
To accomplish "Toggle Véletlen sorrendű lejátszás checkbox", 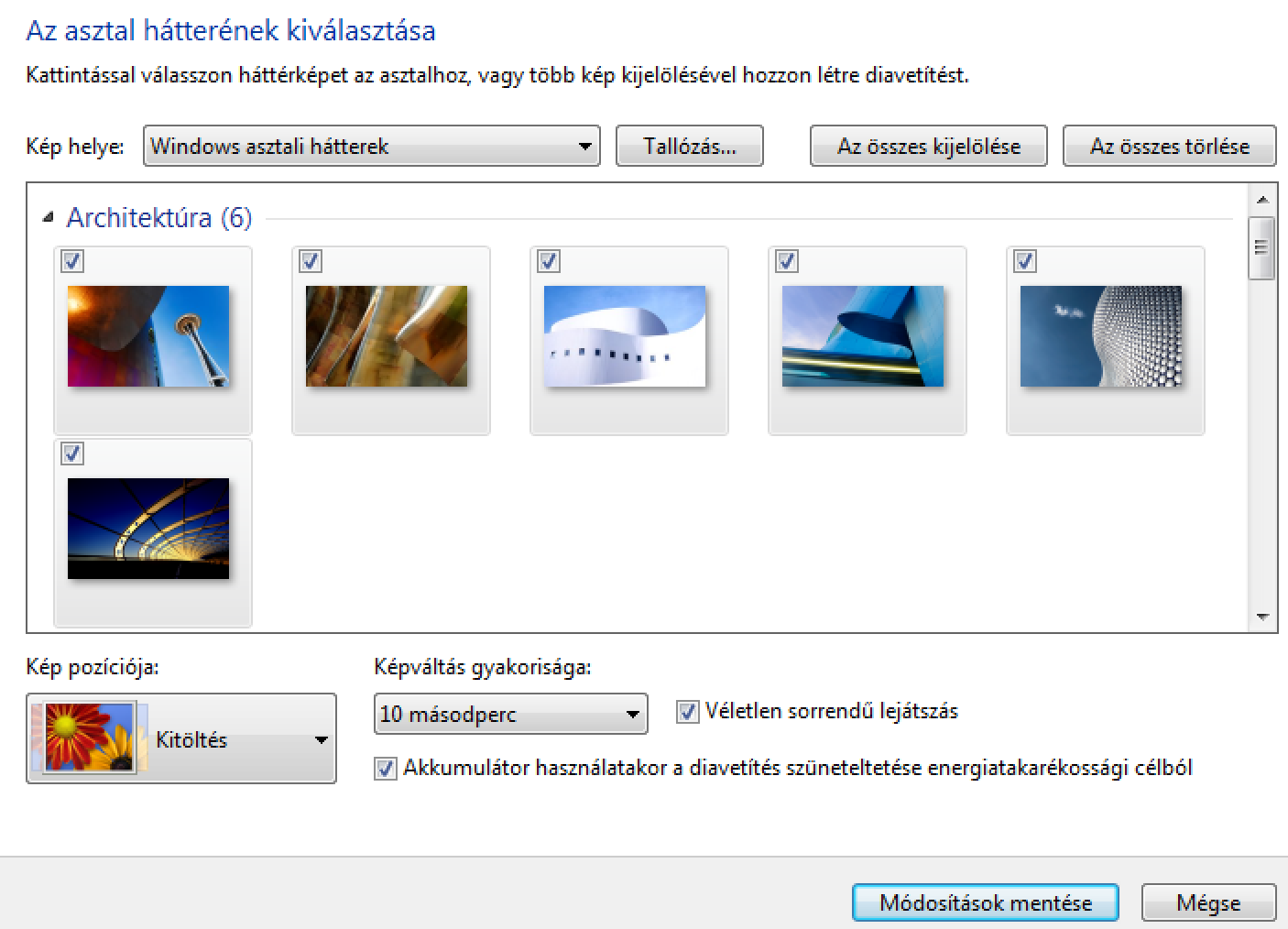I will [x=687, y=712].
